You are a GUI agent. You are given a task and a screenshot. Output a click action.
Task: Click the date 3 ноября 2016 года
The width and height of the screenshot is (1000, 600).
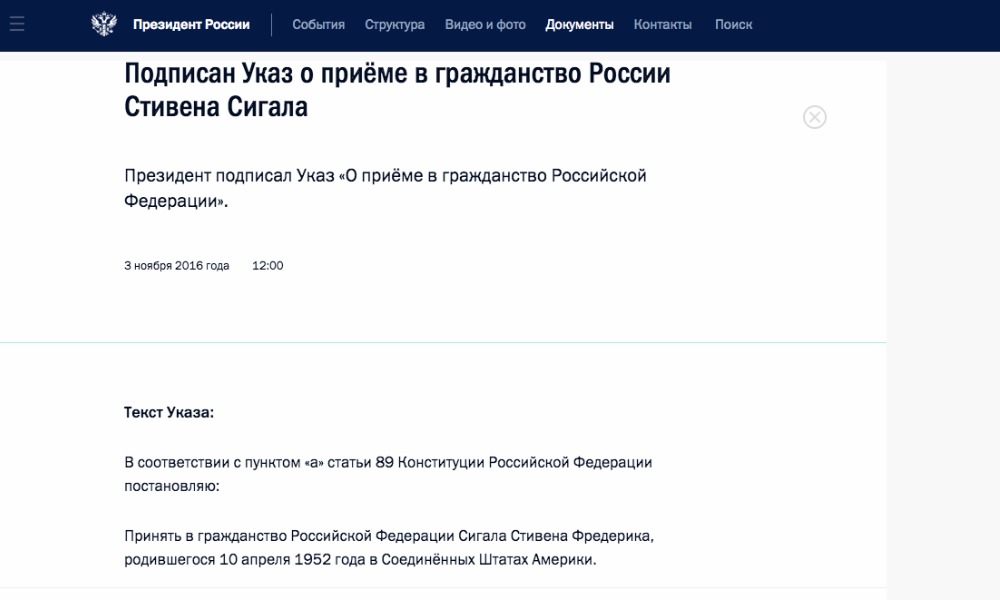click(176, 266)
